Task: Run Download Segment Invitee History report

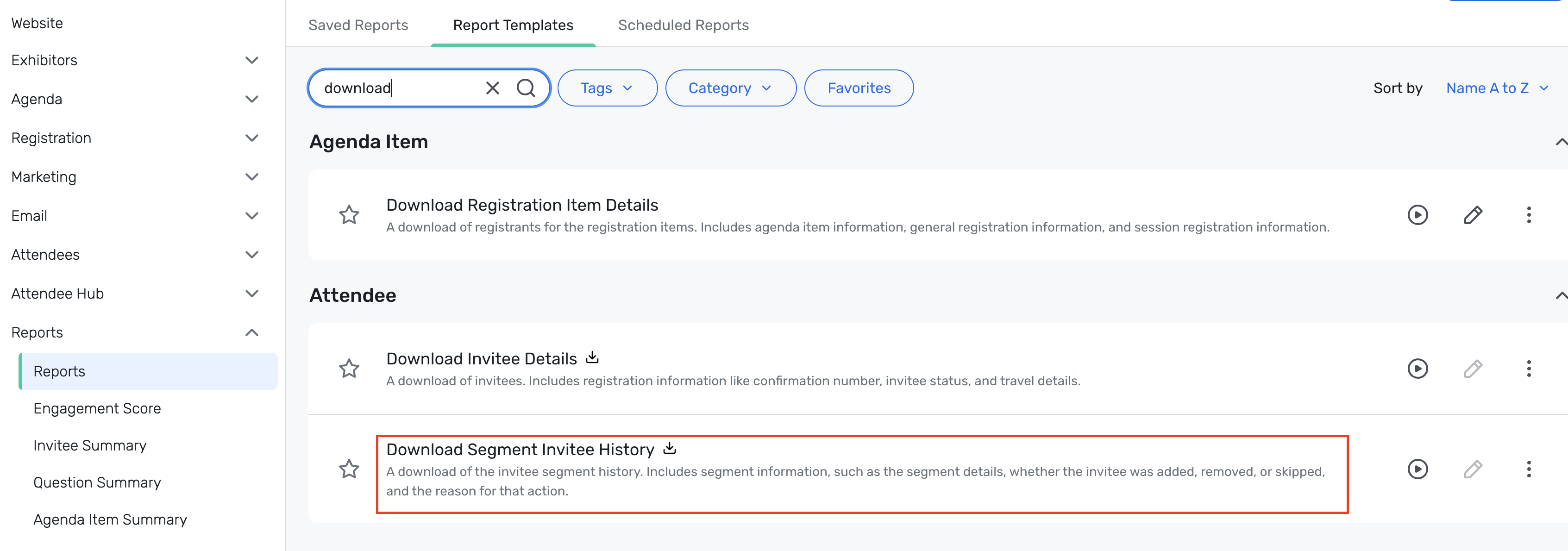Action: coord(1417,469)
